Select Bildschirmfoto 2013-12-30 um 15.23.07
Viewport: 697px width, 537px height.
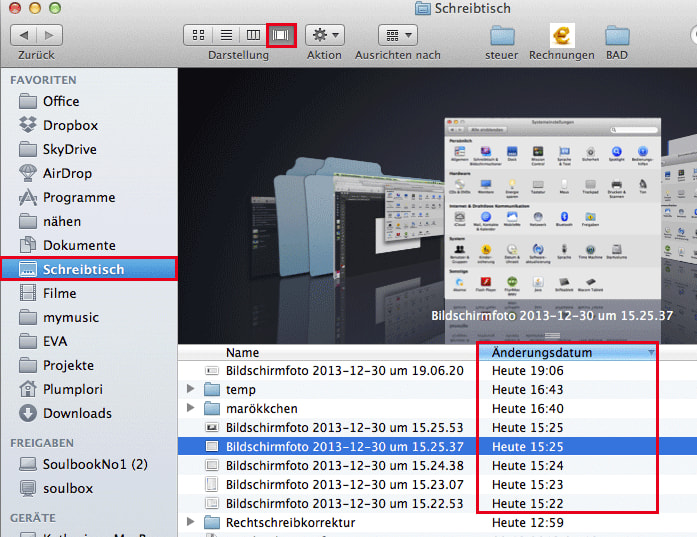coord(437,485)
